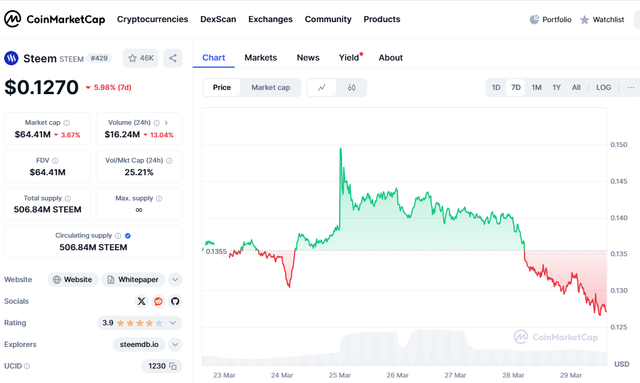Viewport: 640px width, 383px height.
Task: Switch chart to candlestick view
Action: pyautogui.click(x=351, y=87)
